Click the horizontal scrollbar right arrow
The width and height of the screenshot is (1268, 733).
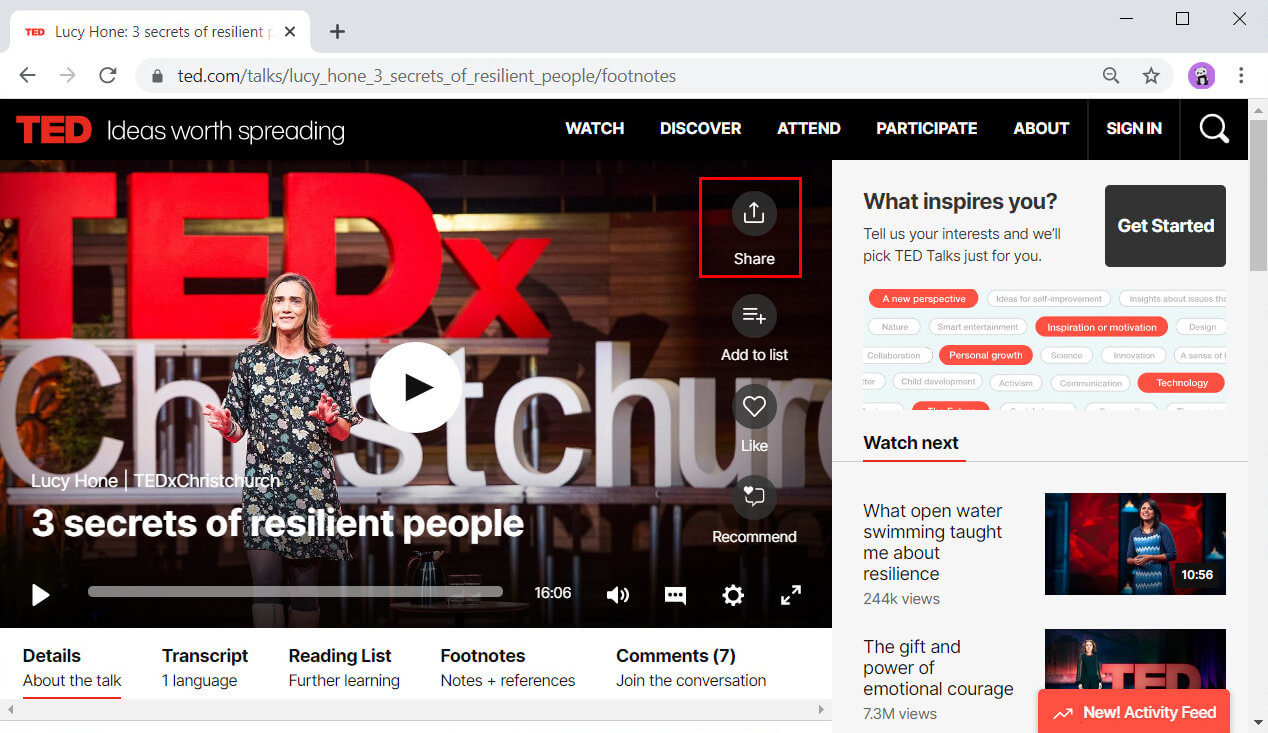821,710
